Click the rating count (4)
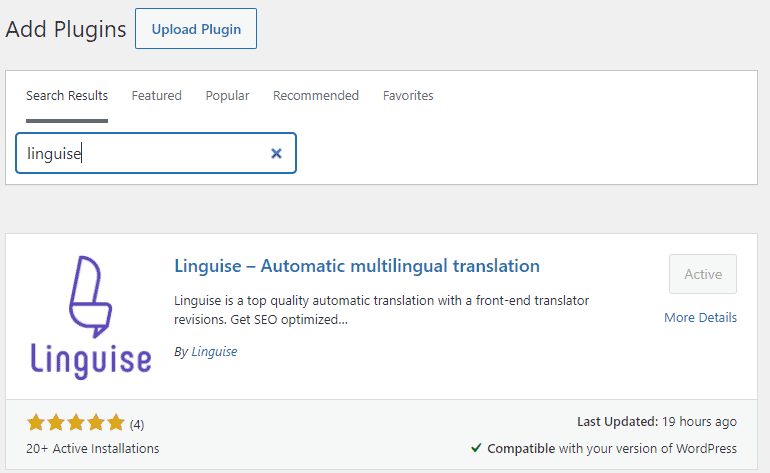The height and width of the screenshot is (473, 770). coord(137,424)
